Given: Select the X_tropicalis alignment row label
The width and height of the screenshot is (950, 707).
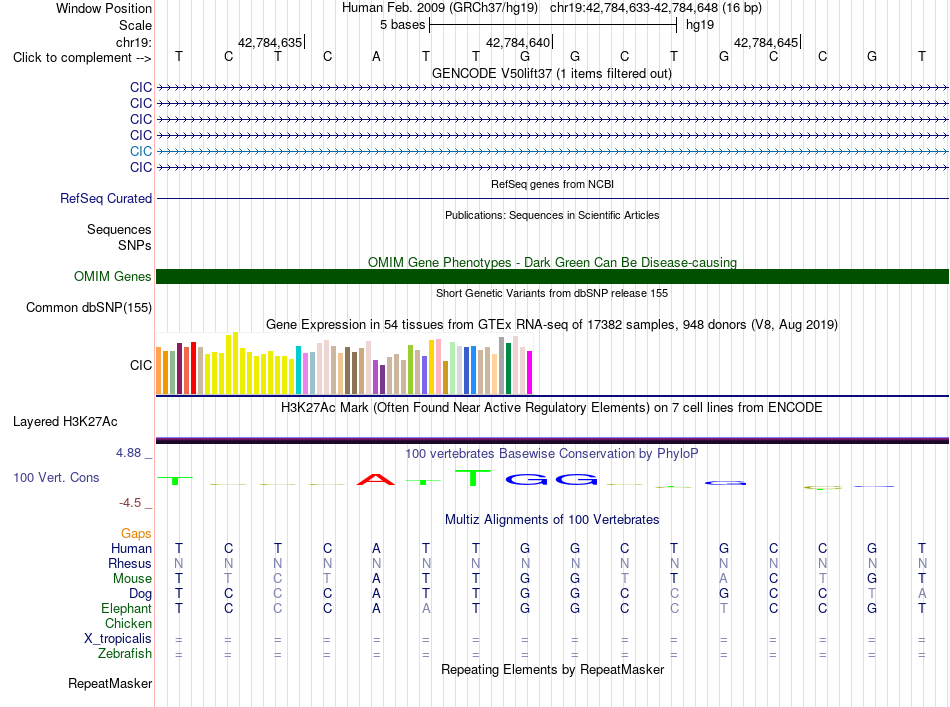Looking at the screenshot, I should [x=118, y=639].
